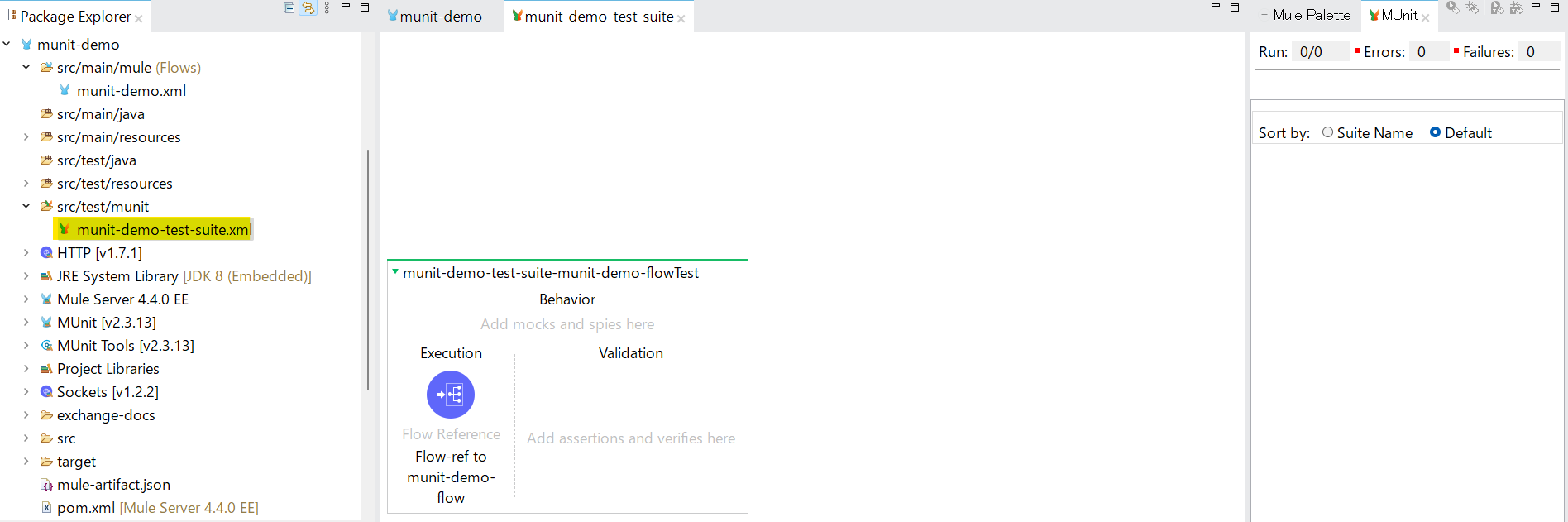The width and height of the screenshot is (1568, 522).
Task: Minimize the MUnit panel
Action: click(1536, 7)
